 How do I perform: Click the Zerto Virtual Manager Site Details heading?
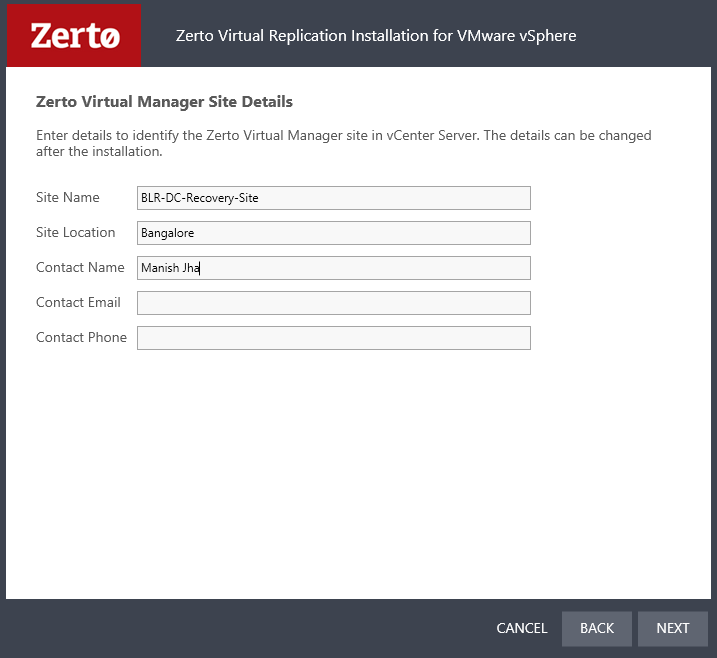(x=164, y=102)
